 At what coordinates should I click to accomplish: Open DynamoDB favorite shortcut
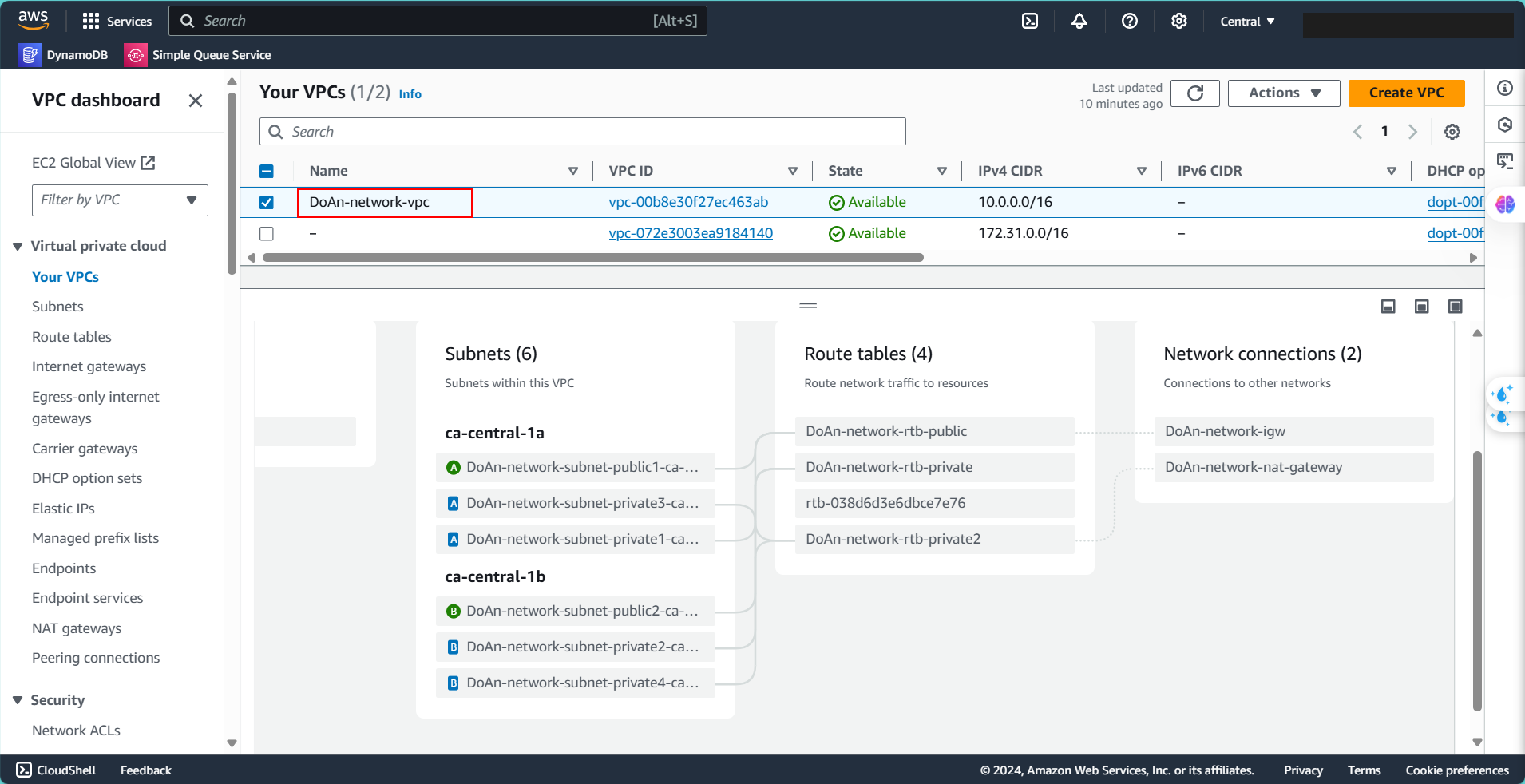click(x=64, y=54)
